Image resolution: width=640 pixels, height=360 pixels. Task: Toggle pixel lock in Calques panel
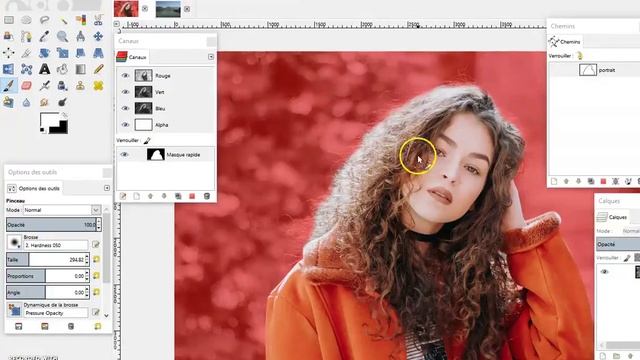(x=627, y=258)
